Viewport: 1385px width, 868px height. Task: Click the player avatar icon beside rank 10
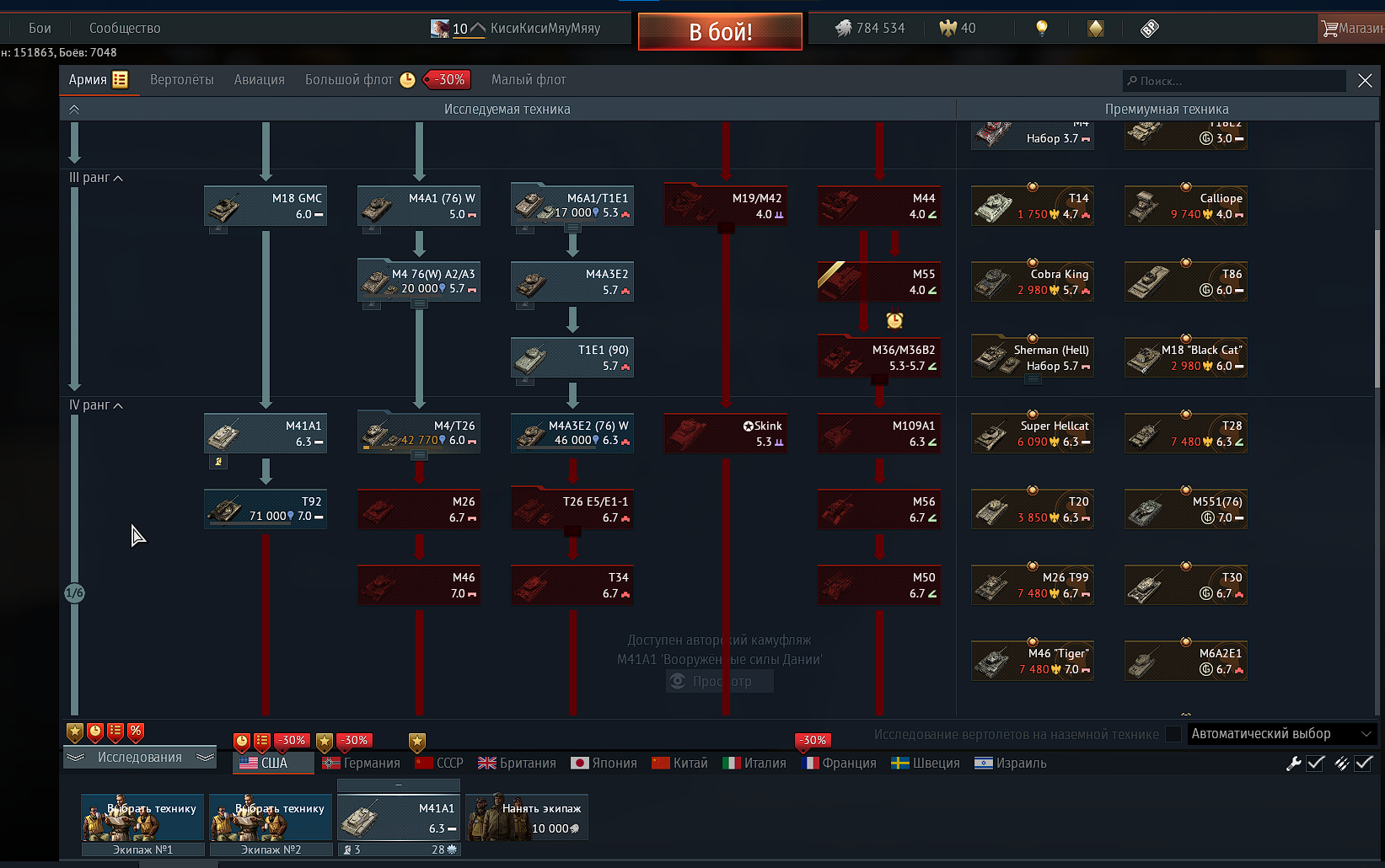click(440, 29)
